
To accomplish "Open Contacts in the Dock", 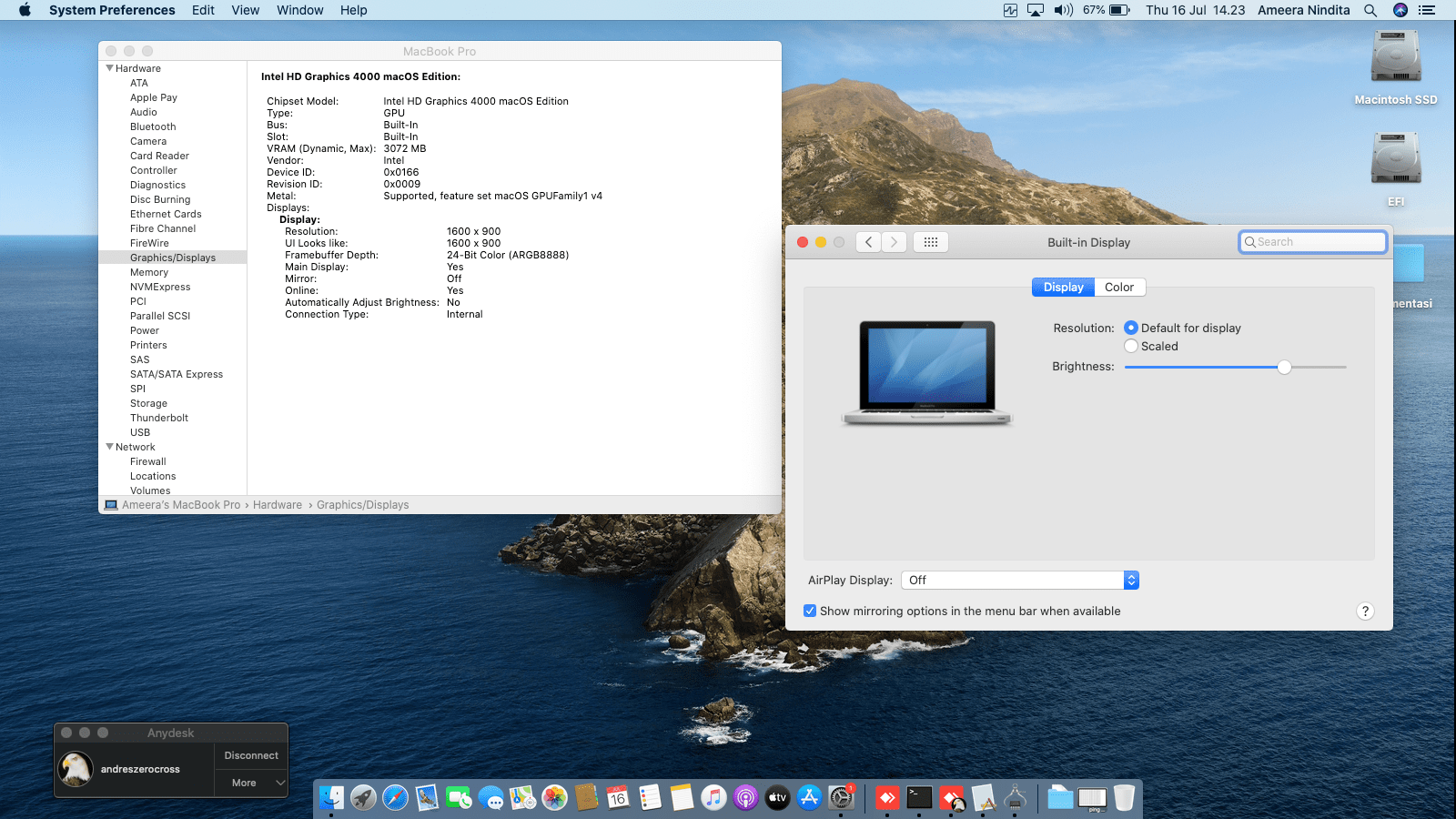I will 586,798.
